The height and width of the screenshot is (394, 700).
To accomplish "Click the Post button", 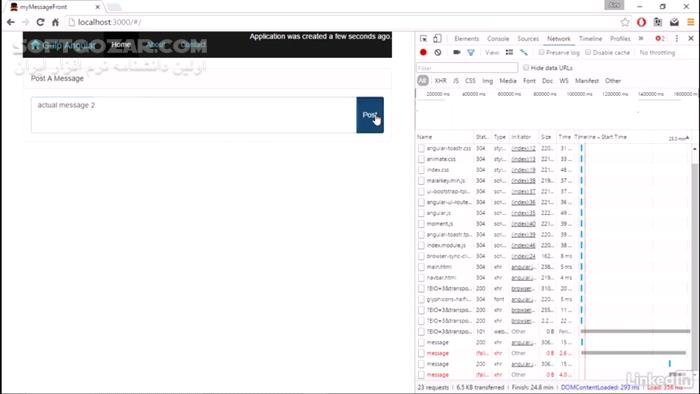I will click(x=370, y=115).
